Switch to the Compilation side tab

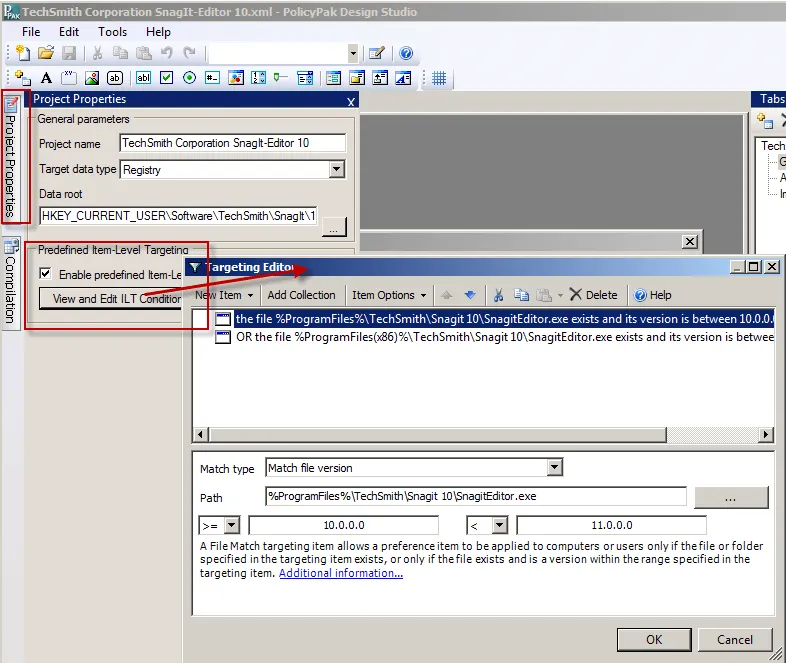[x=11, y=282]
